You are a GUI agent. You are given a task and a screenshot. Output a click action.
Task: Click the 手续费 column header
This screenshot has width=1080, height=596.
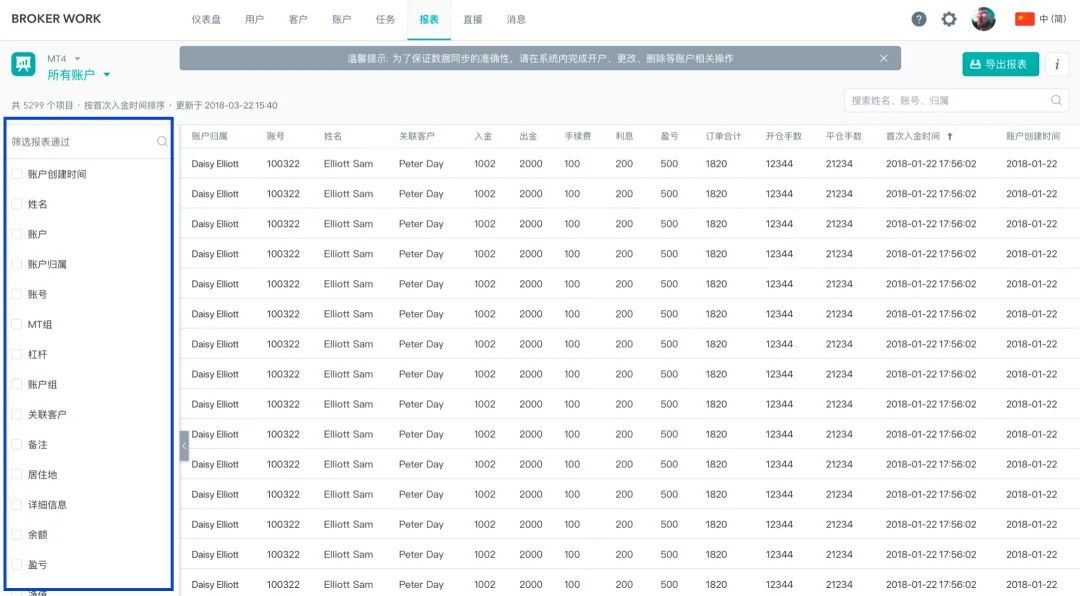click(x=578, y=136)
